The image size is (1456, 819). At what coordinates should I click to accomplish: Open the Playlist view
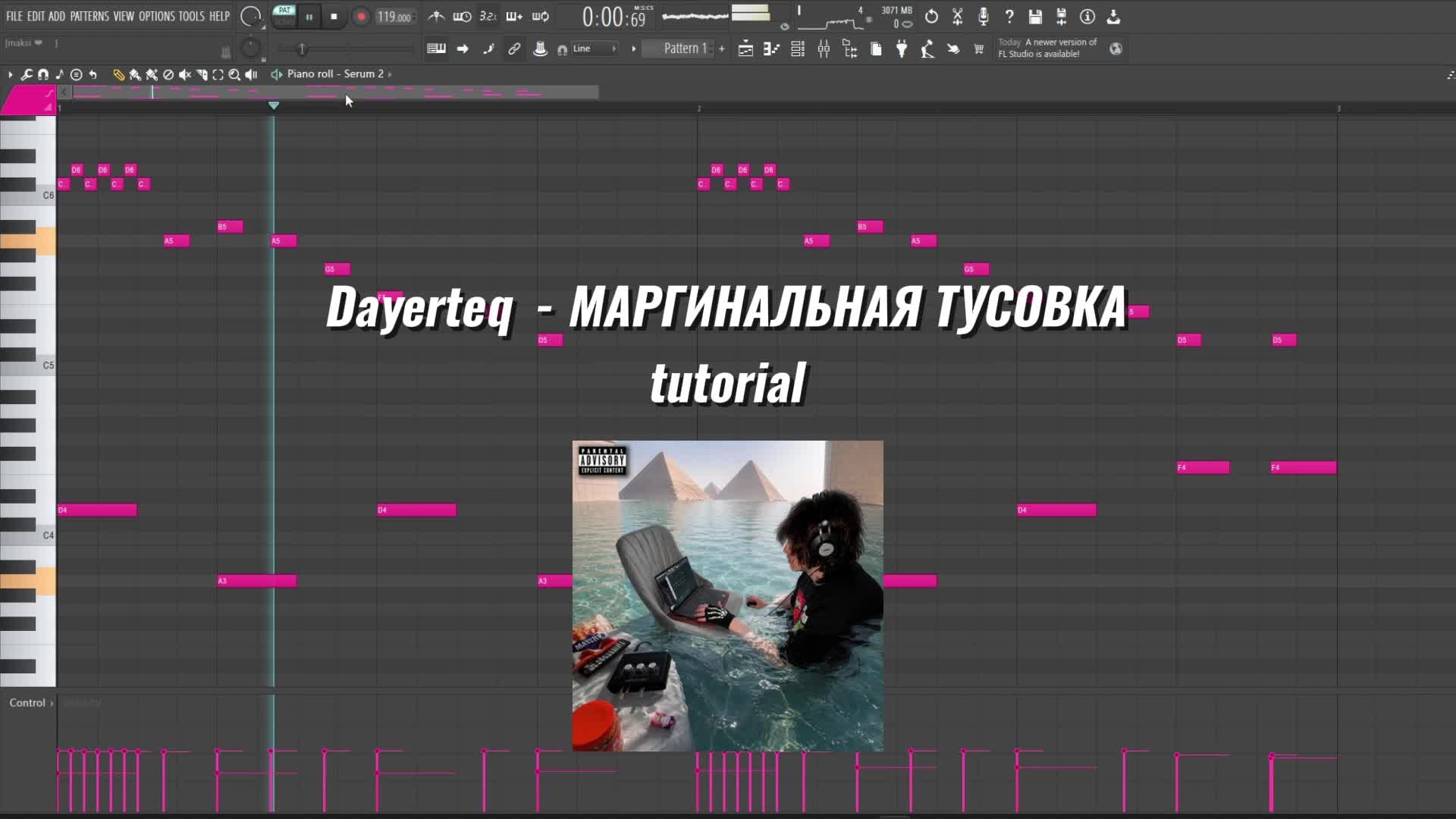click(x=745, y=49)
